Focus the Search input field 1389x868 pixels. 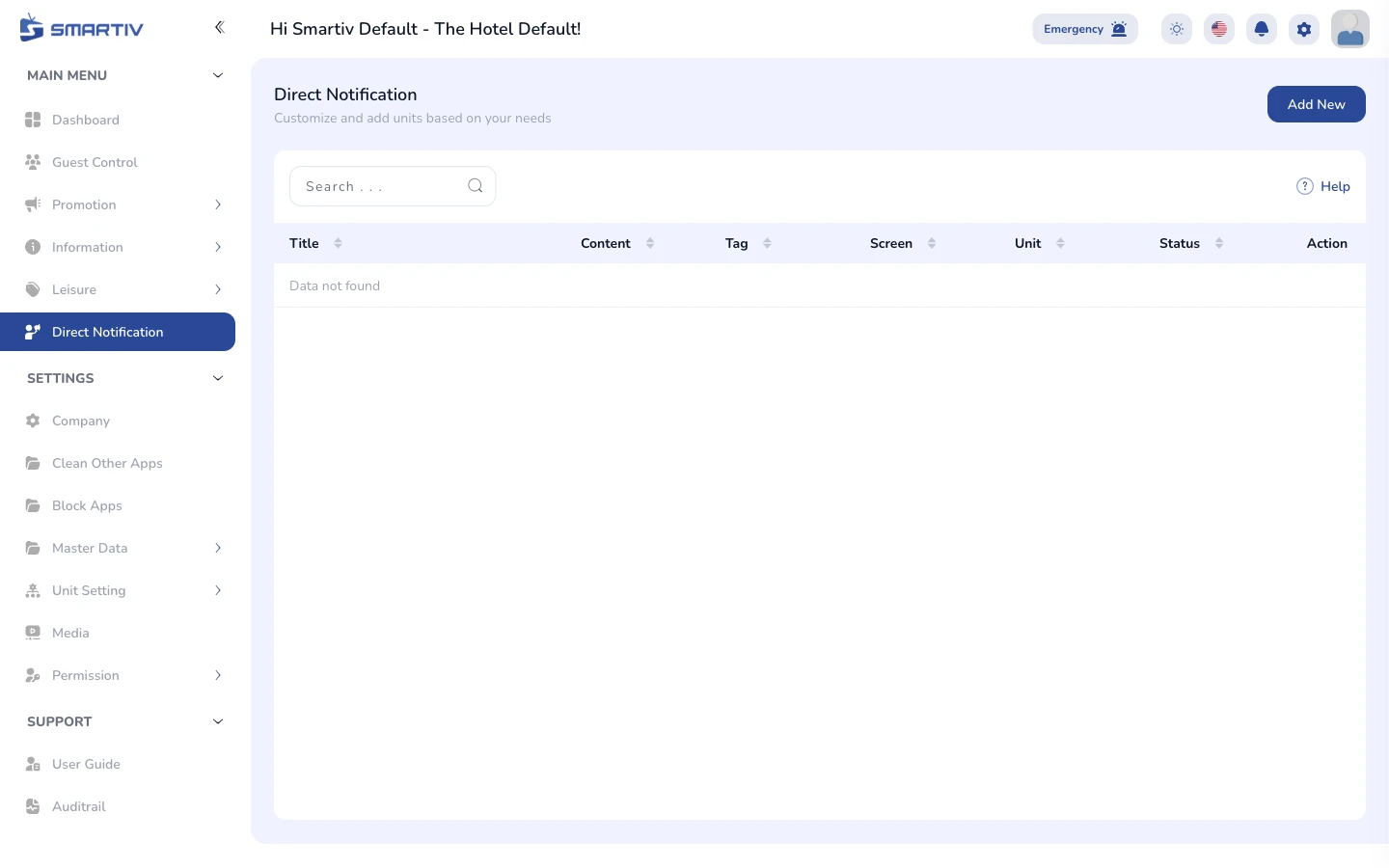point(393,186)
